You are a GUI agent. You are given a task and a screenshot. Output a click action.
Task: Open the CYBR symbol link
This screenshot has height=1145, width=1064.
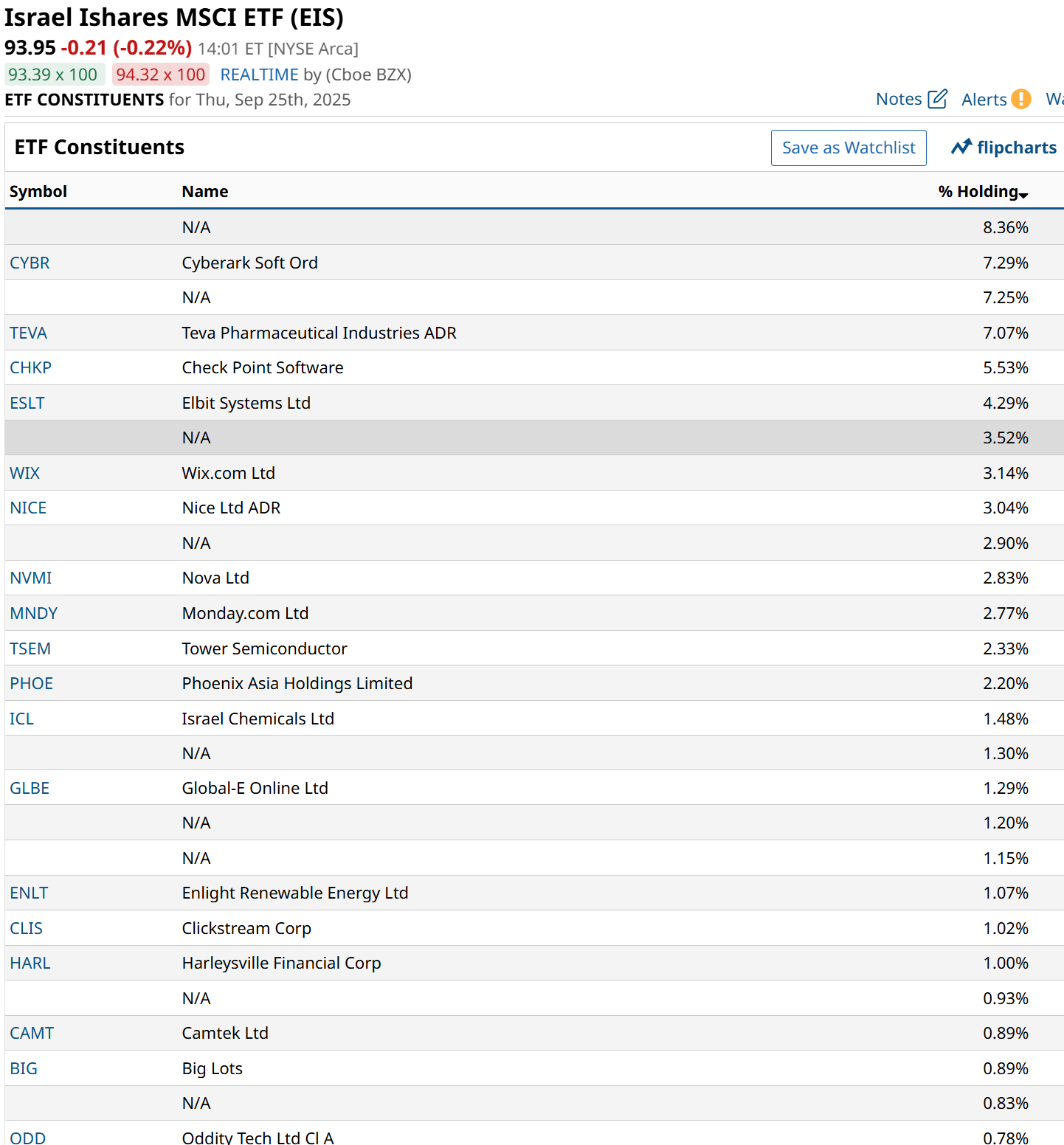pyautogui.click(x=30, y=263)
